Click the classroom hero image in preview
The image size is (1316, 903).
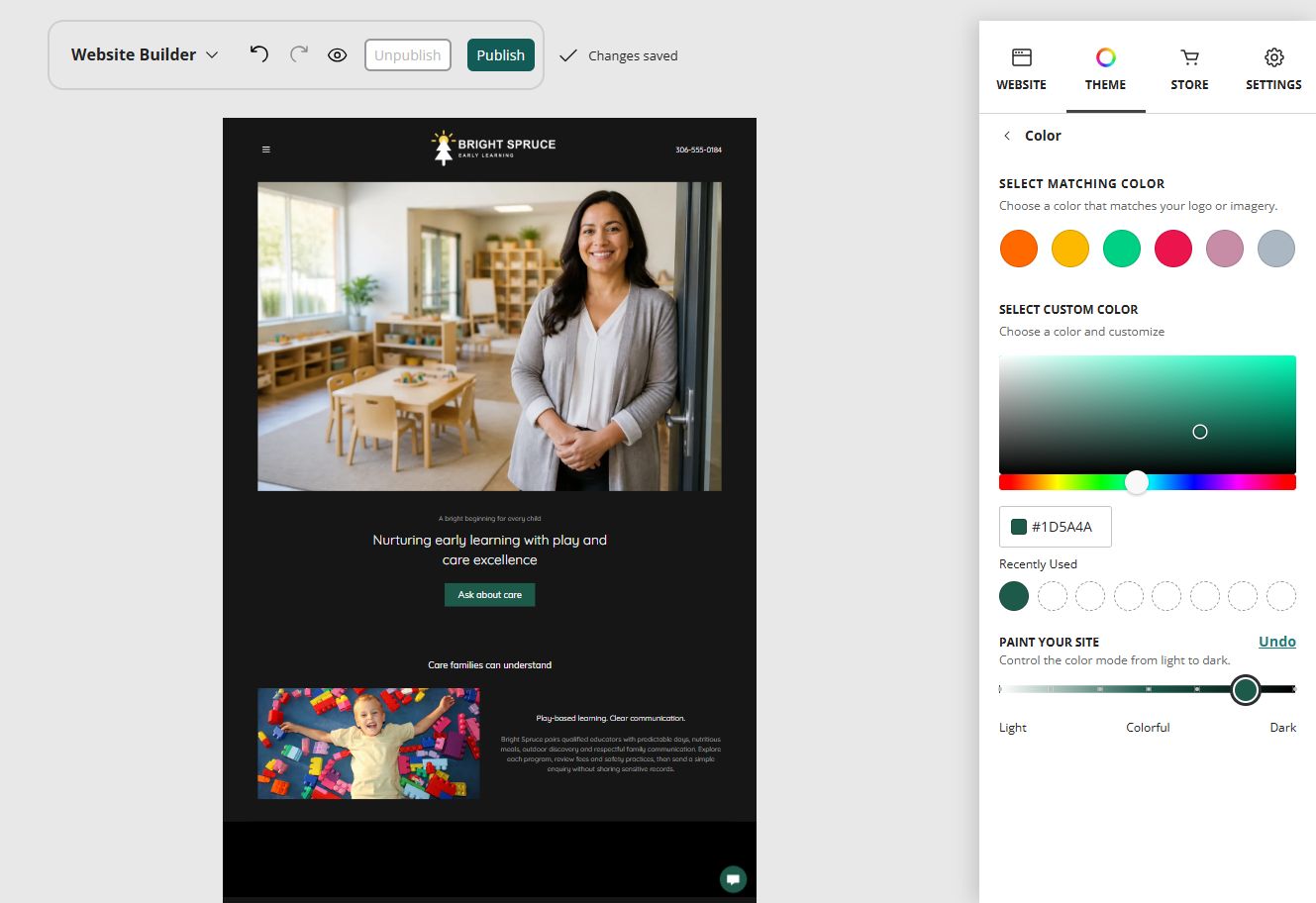click(x=489, y=337)
